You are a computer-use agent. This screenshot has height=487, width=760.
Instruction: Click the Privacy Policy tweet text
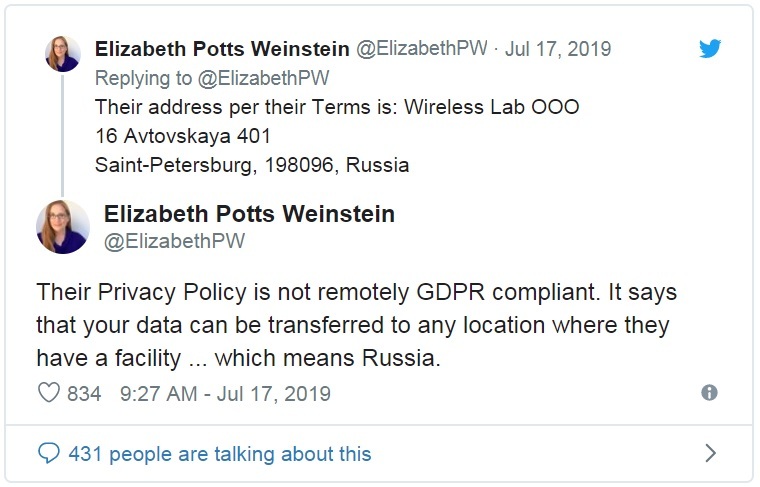pos(356,325)
